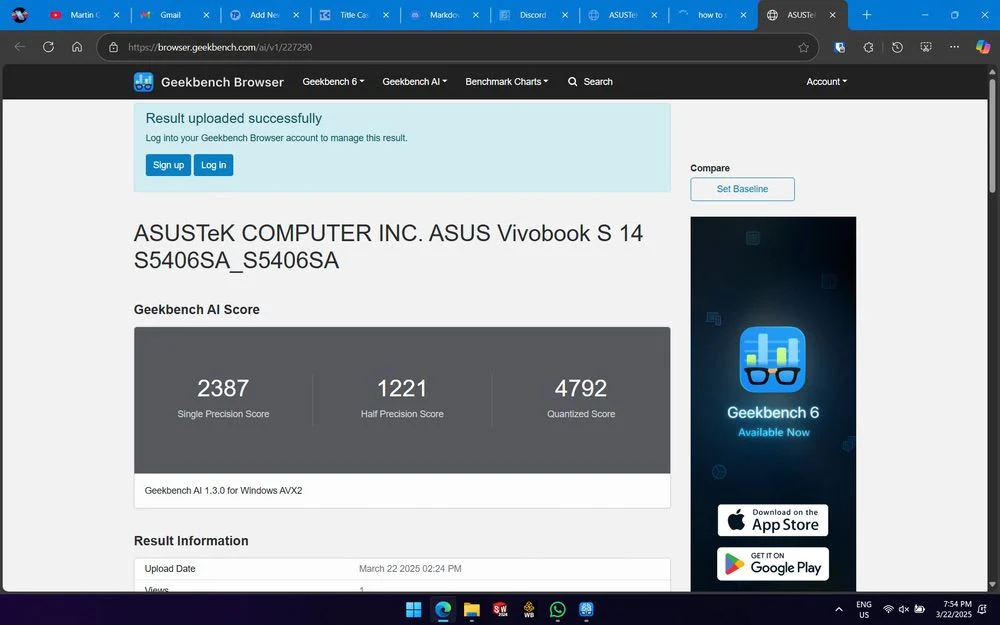Open the browser extensions puzzle icon
This screenshot has width=1000, height=625.
869,47
